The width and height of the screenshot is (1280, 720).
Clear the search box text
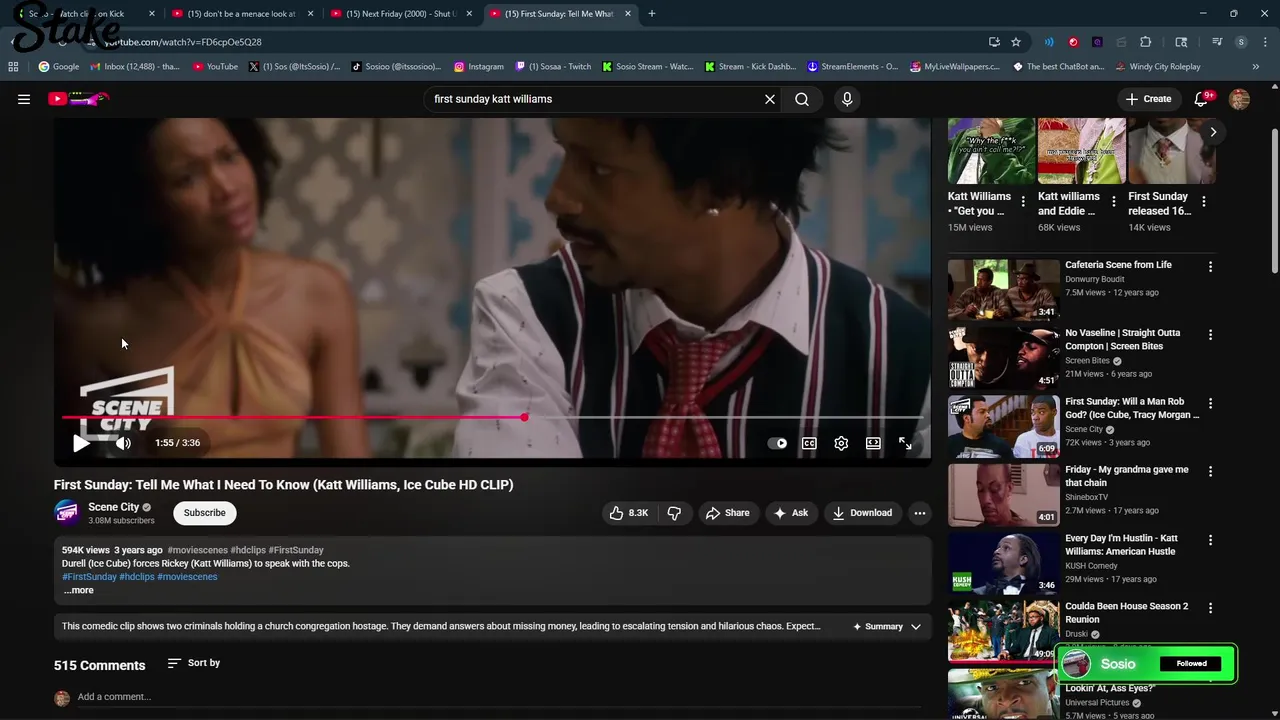coord(770,99)
